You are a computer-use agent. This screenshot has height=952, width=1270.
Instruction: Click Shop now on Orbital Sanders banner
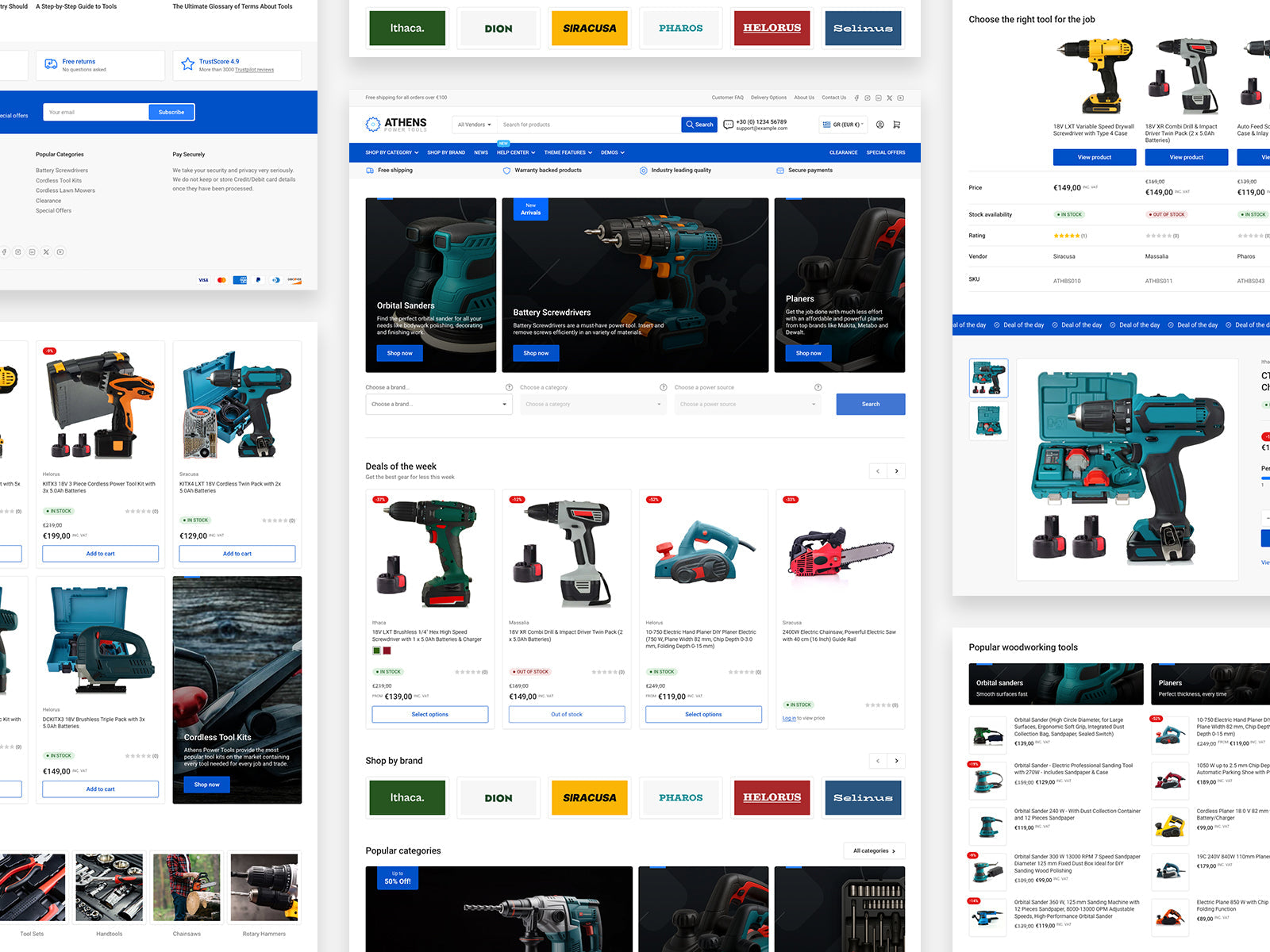(399, 353)
